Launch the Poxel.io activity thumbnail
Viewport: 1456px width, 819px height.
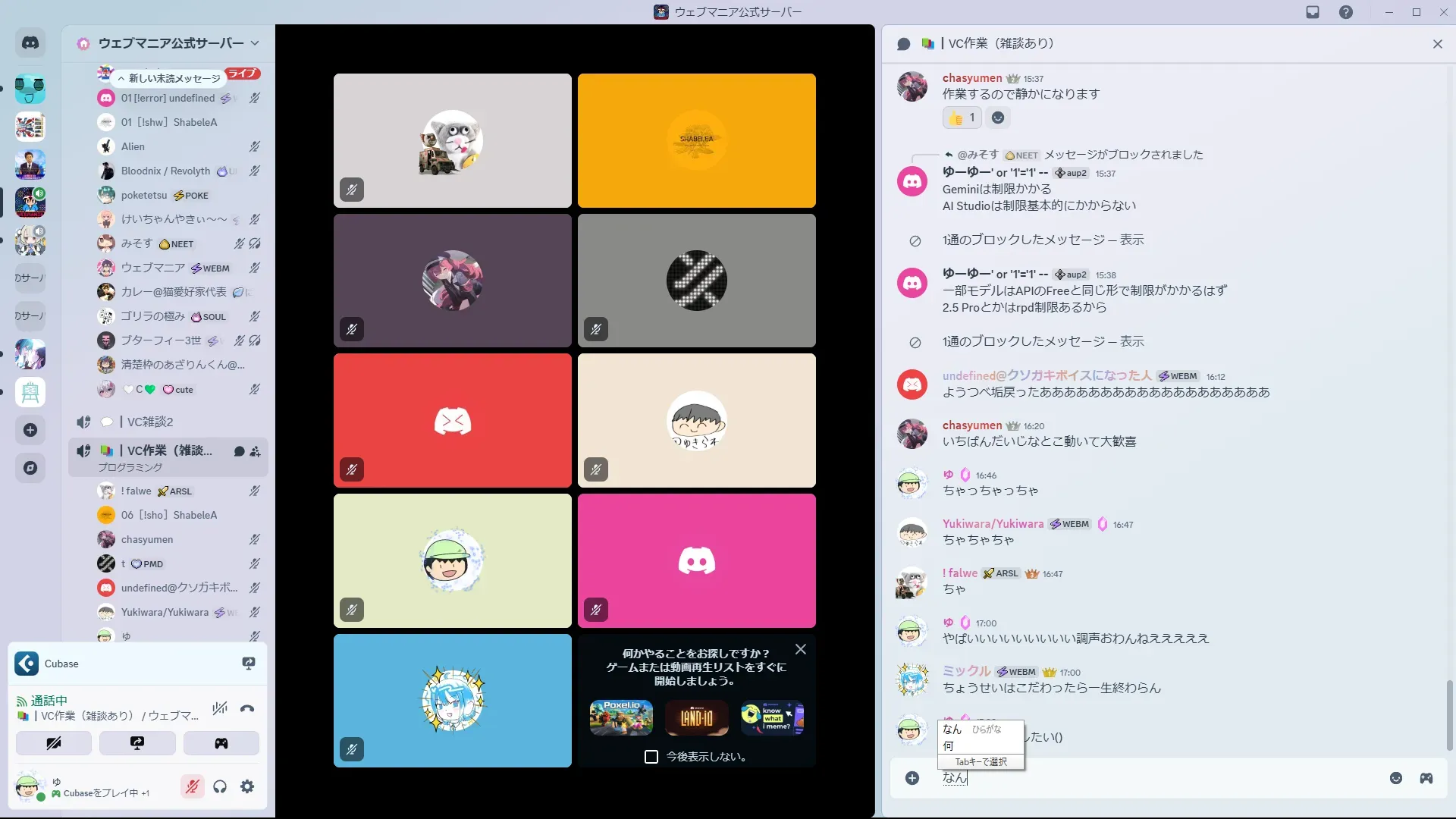click(x=621, y=717)
